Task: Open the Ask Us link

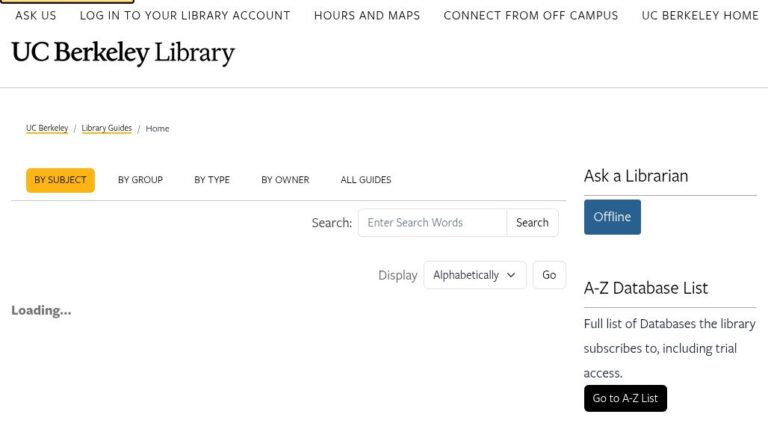Action: point(36,16)
